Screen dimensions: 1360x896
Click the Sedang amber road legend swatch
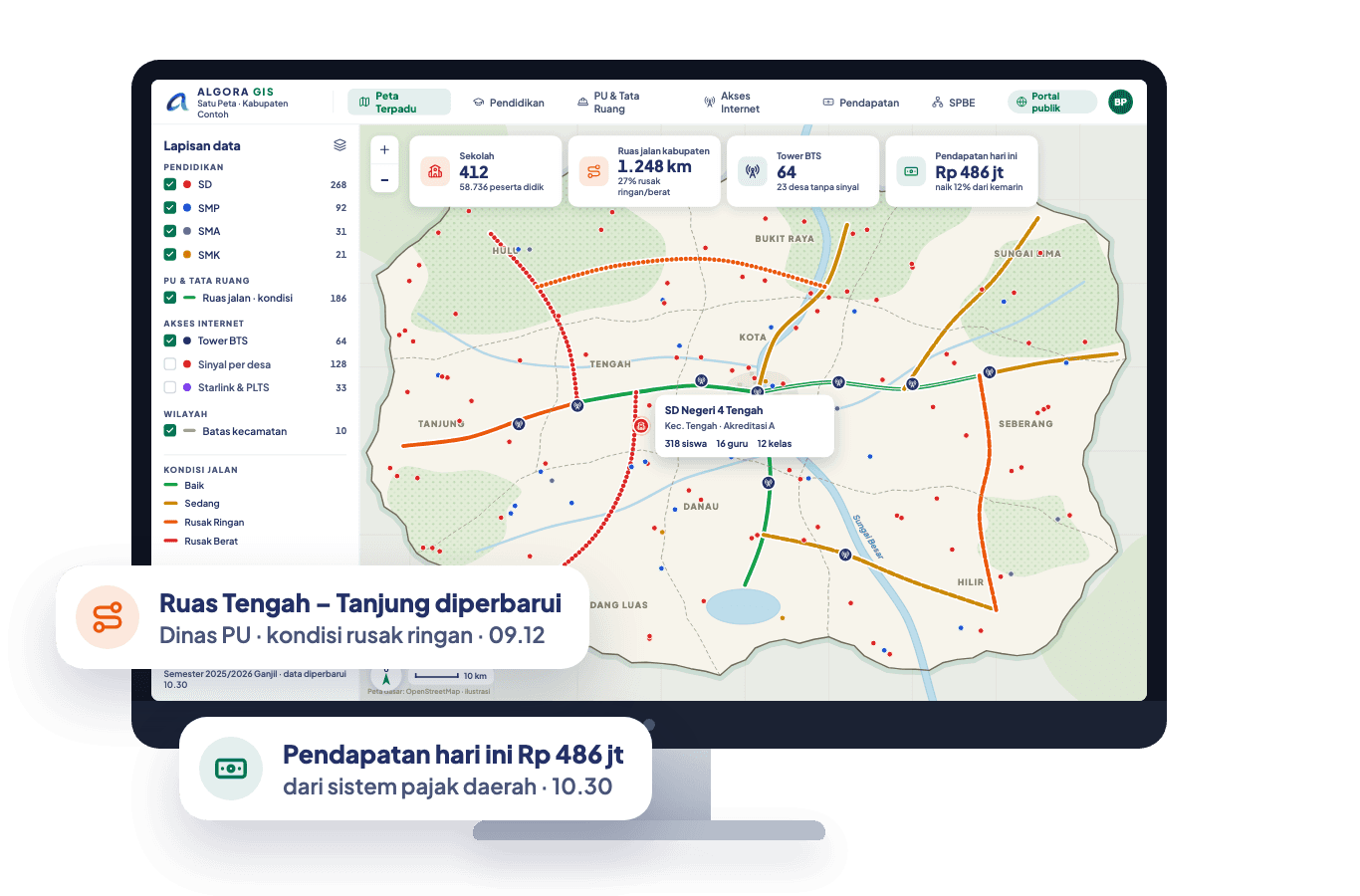click(x=171, y=504)
